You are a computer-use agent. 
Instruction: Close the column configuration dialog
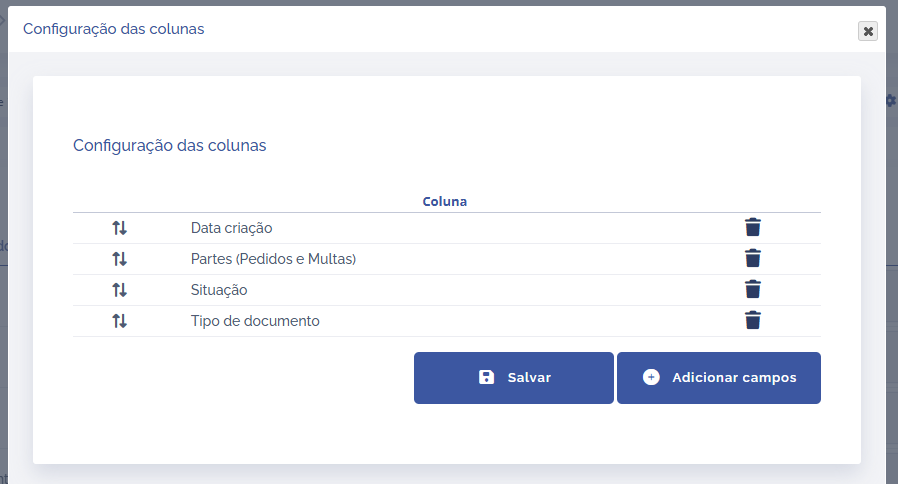point(868,31)
